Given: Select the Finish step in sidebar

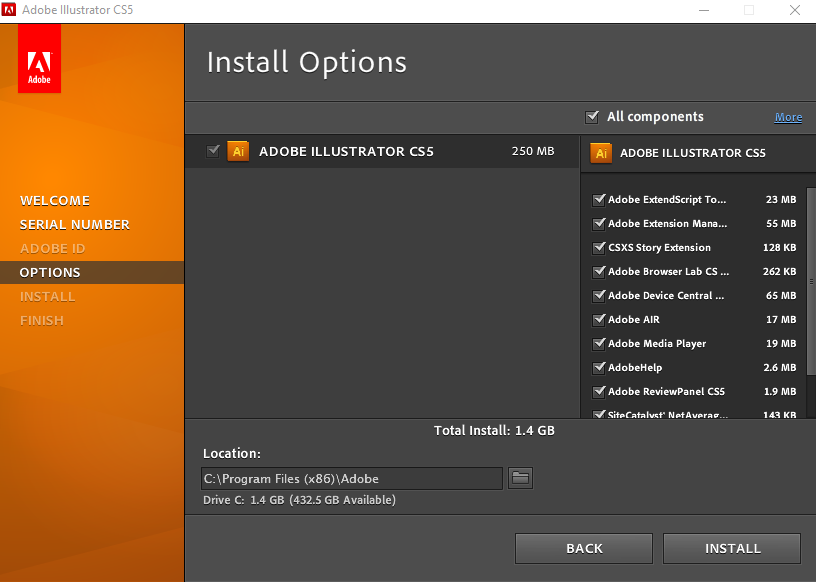Looking at the screenshot, I should (x=42, y=320).
